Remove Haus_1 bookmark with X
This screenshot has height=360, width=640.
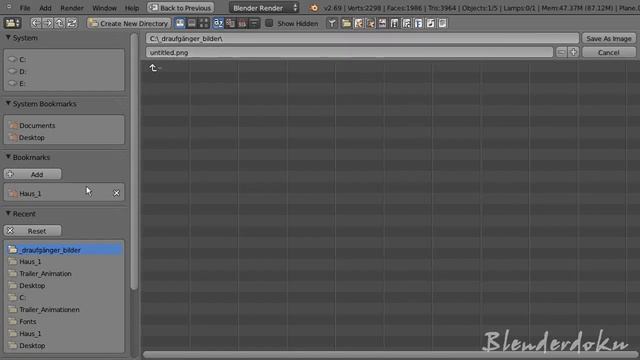[116, 193]
